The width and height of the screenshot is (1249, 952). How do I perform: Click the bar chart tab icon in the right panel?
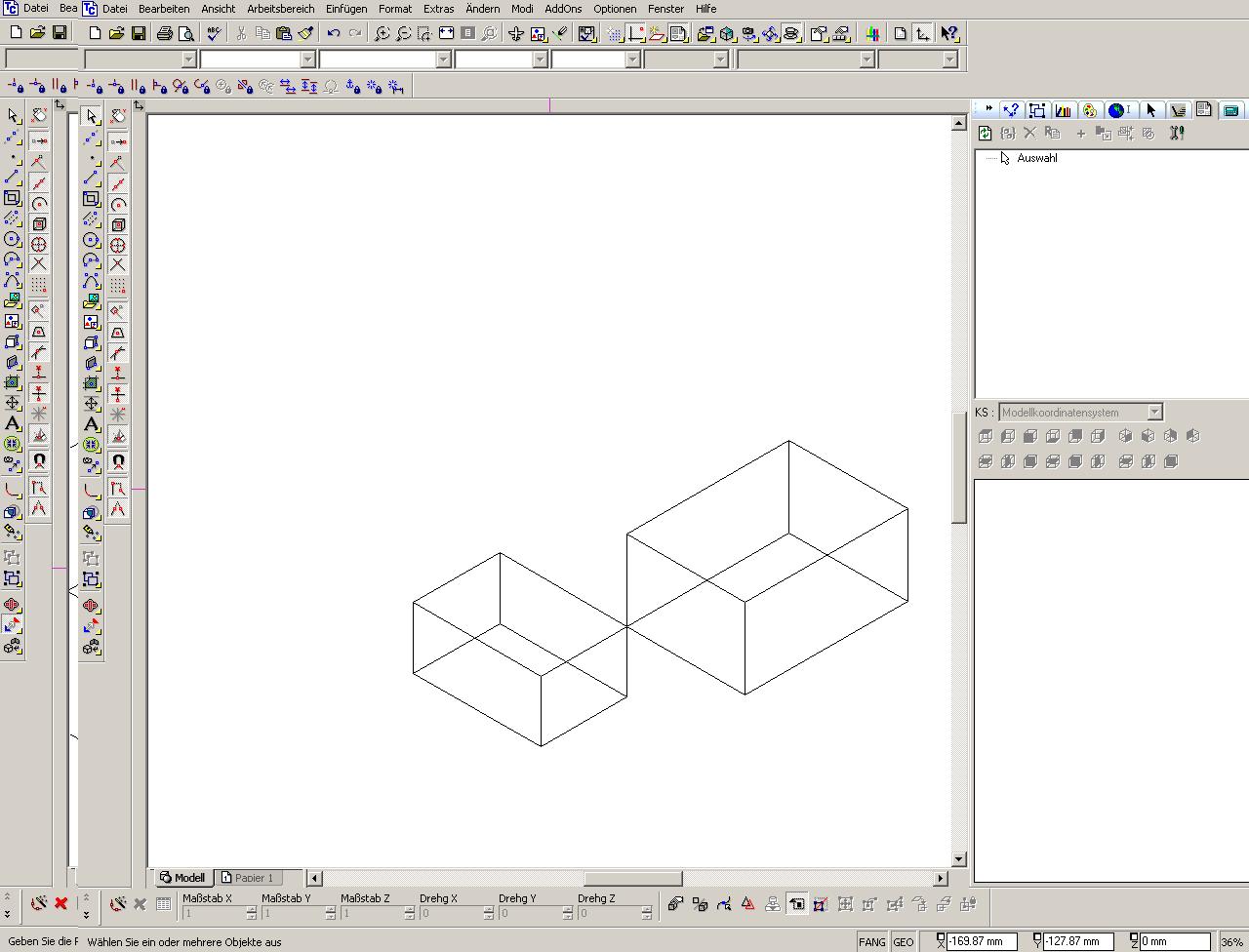coord(1064,110)
